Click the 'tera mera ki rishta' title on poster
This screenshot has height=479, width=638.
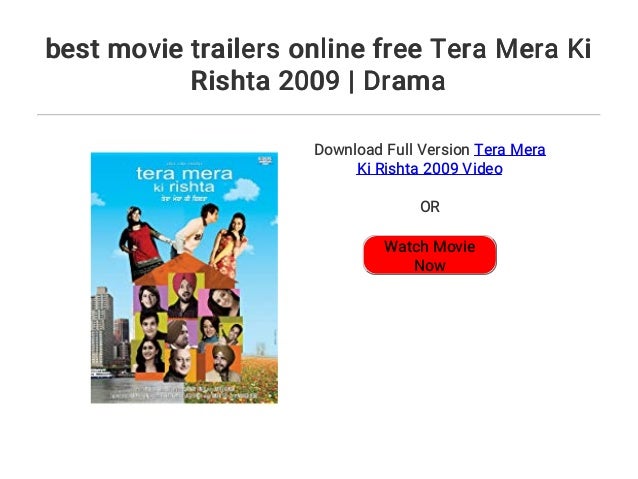point(184,179)
